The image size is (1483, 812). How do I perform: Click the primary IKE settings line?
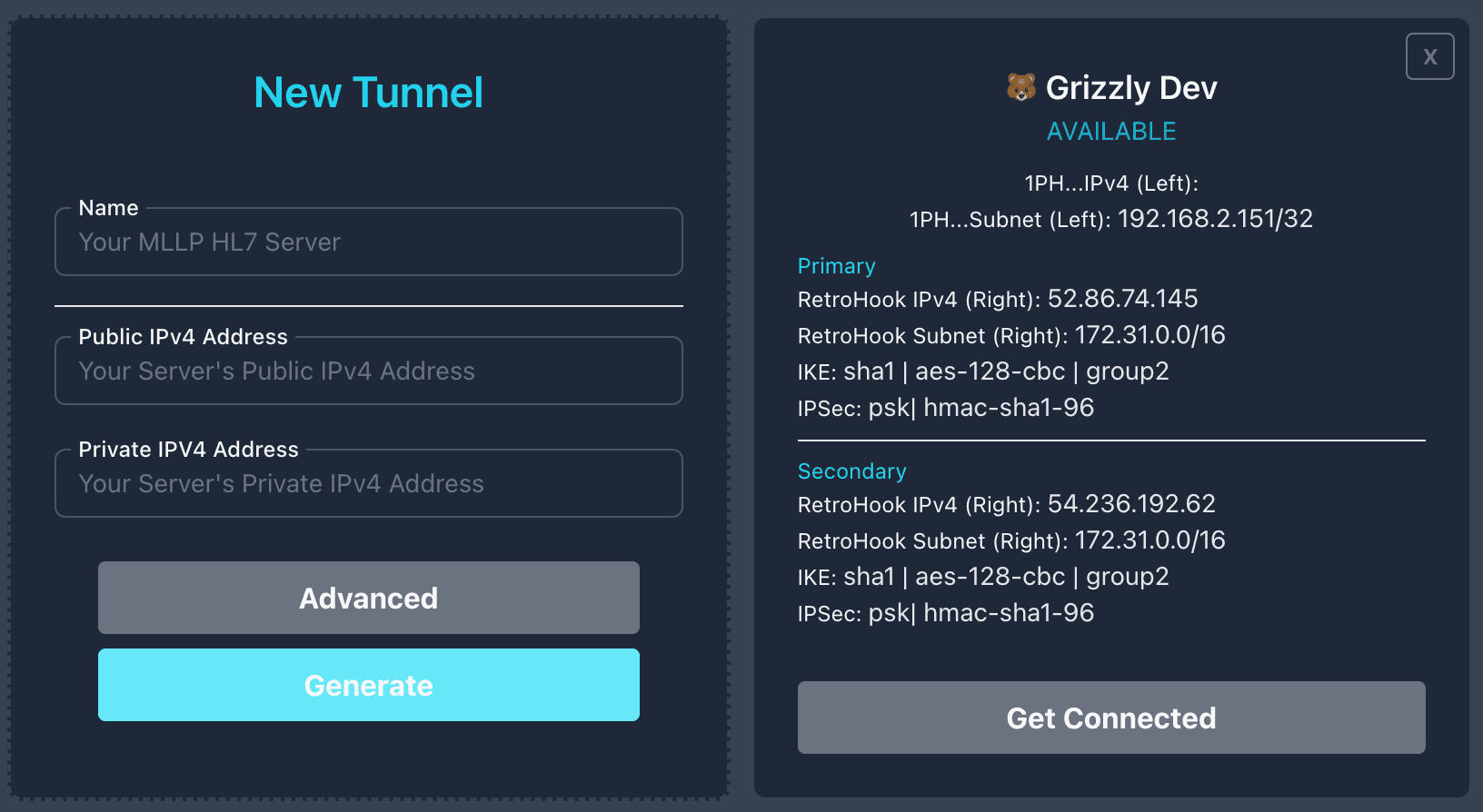pyautogui.click(x=983, y=371)
